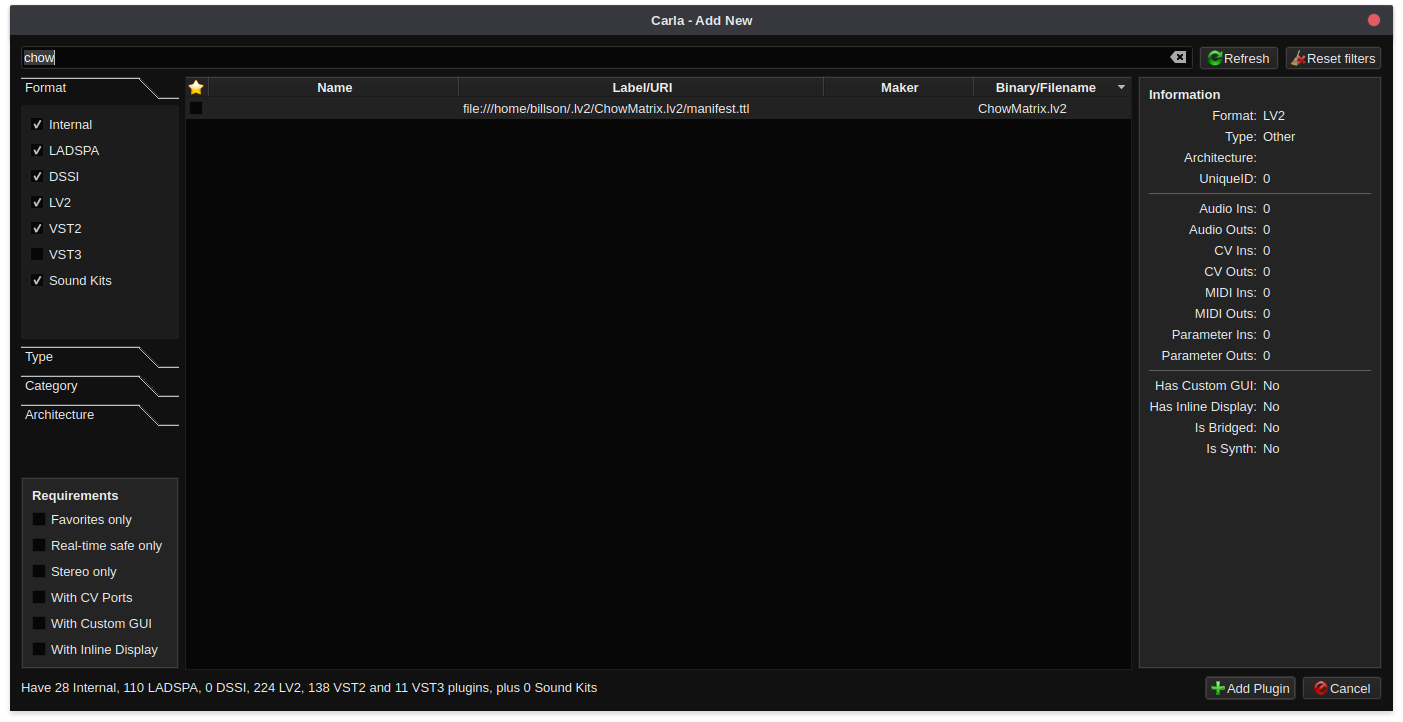Enable Favorites only requirement
Viewport: 1403px width, 722px height.
39,520
